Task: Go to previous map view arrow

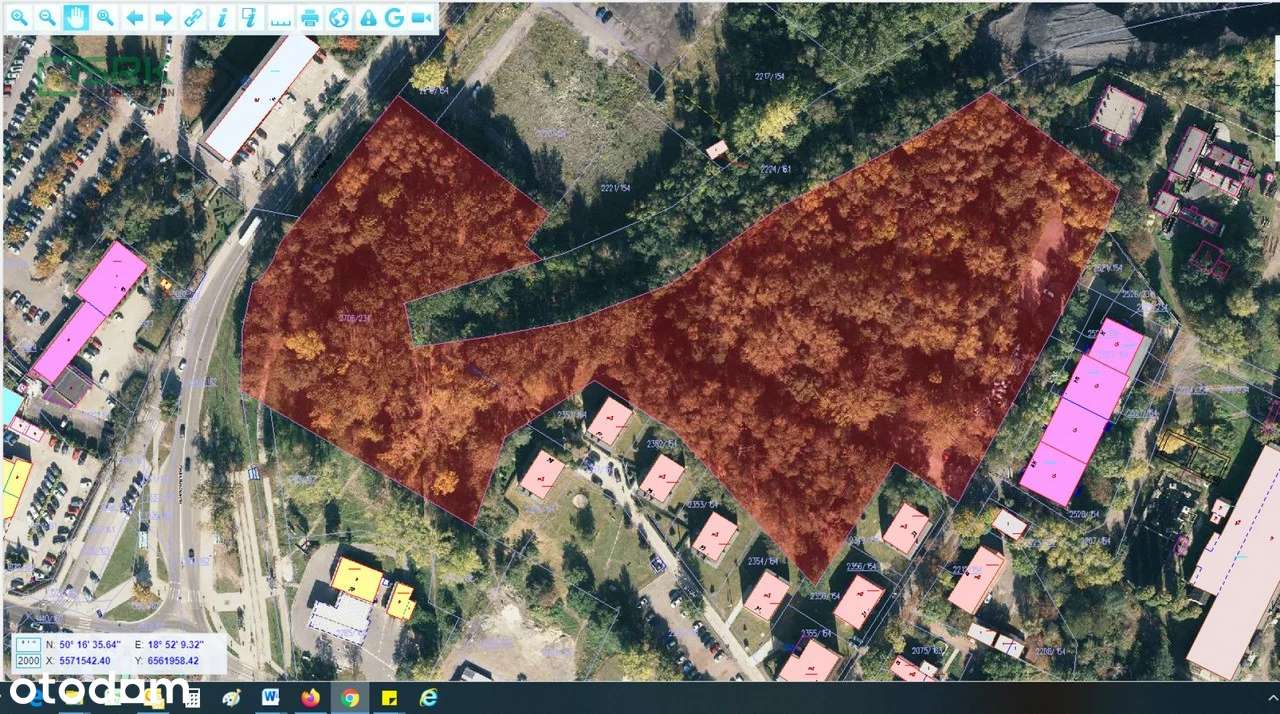Action: pyautogui.click(x=134, y=17)
